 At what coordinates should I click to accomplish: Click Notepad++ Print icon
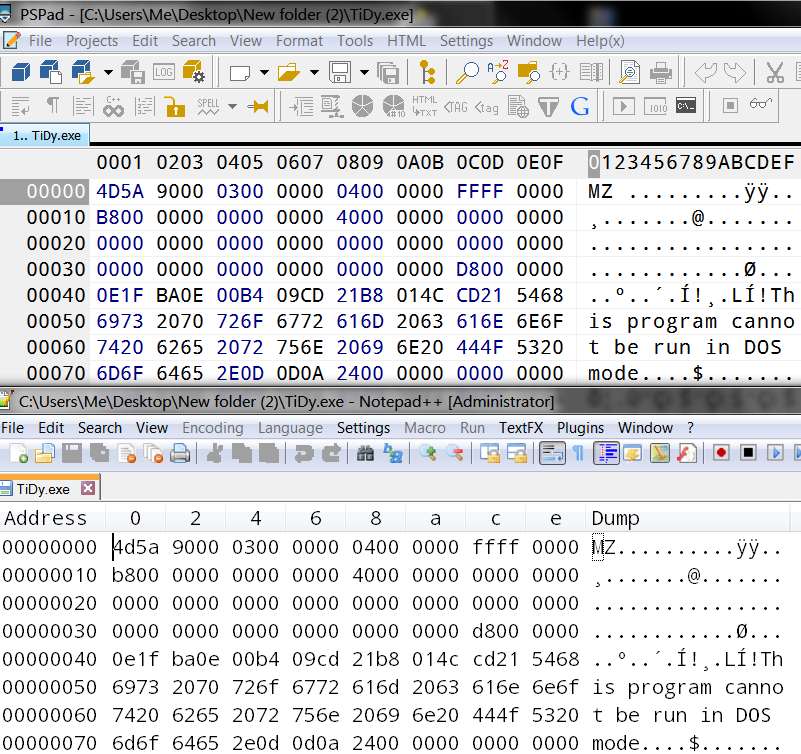tap(180, 453)
